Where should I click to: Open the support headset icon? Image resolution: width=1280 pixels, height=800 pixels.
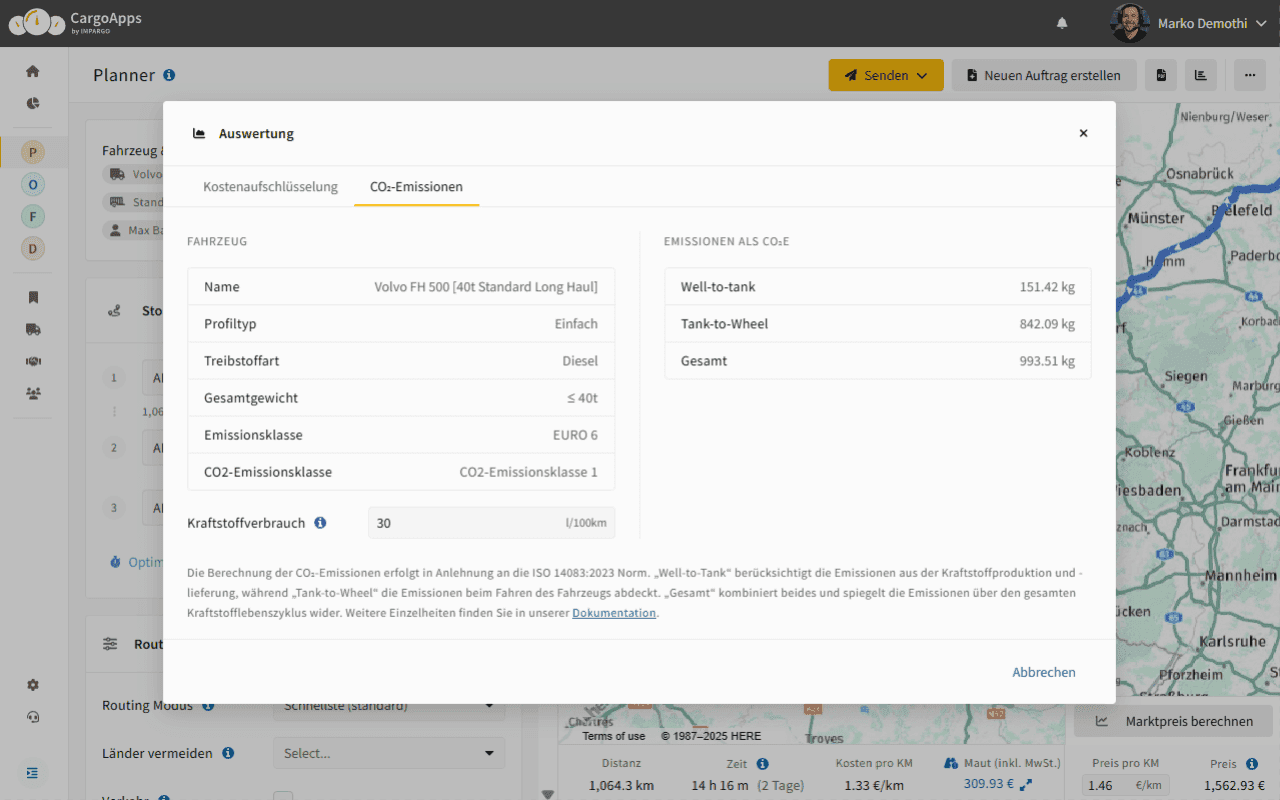point(33,717)
